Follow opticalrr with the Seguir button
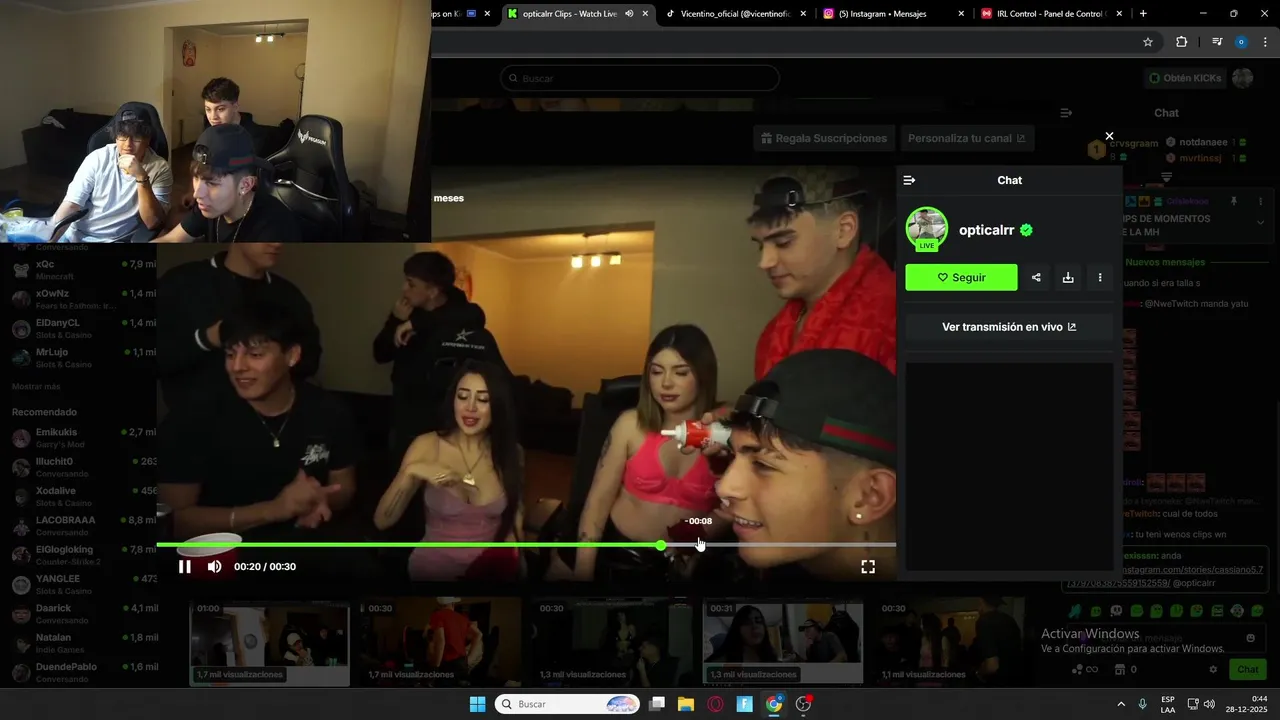 (x=961, y=278)
